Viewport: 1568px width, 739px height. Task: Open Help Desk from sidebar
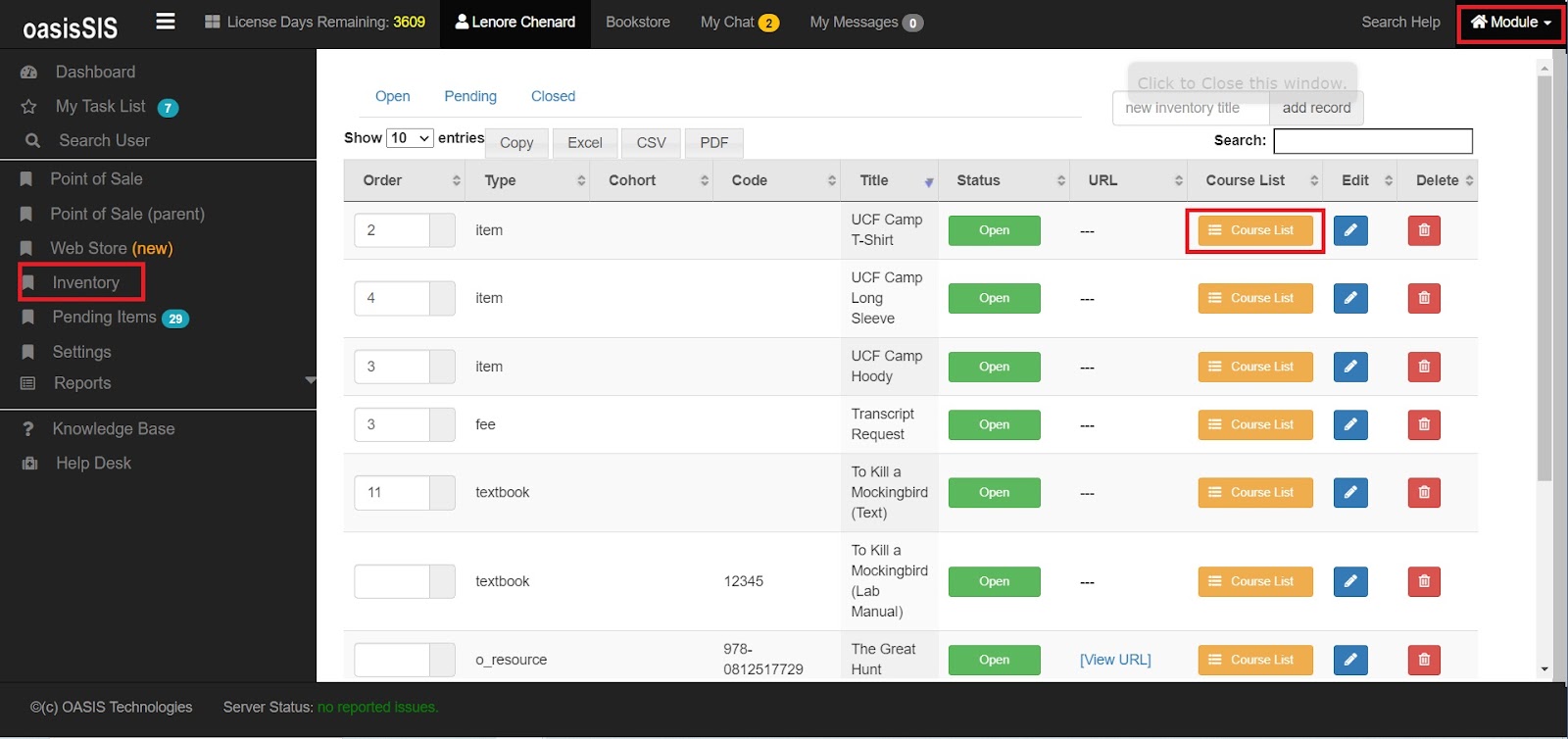tap(93, 463)
